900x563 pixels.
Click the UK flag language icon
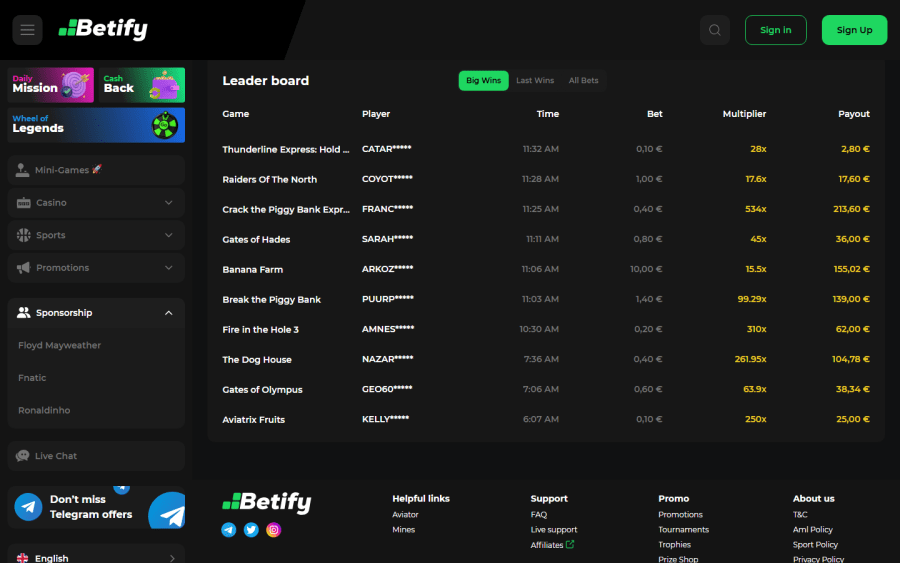coord(23,558)
